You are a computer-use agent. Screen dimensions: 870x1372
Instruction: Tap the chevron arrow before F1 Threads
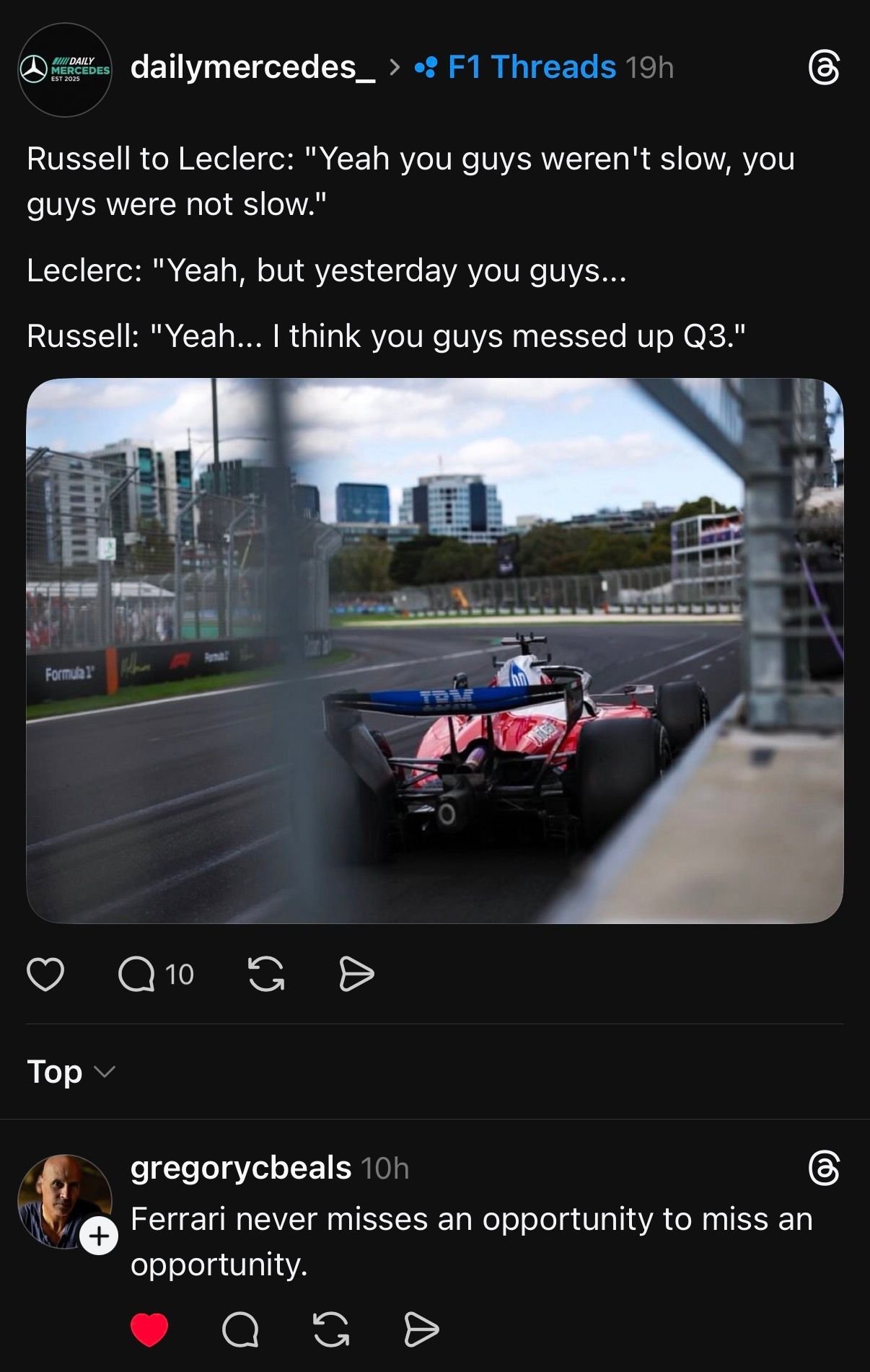tap(394, 67)
